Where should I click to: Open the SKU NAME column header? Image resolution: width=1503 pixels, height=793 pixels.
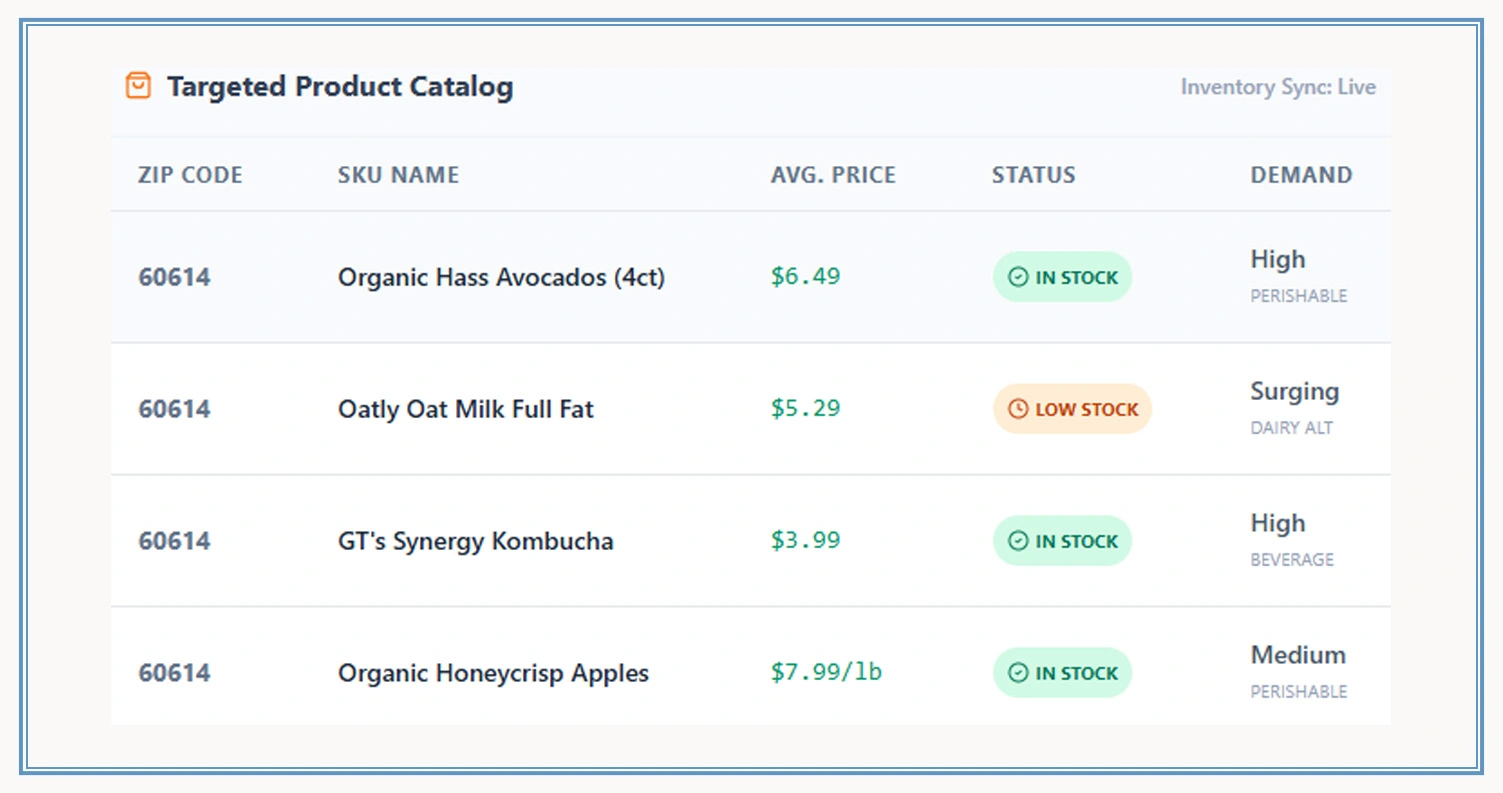pyautogui.click(x=398, y=174)
